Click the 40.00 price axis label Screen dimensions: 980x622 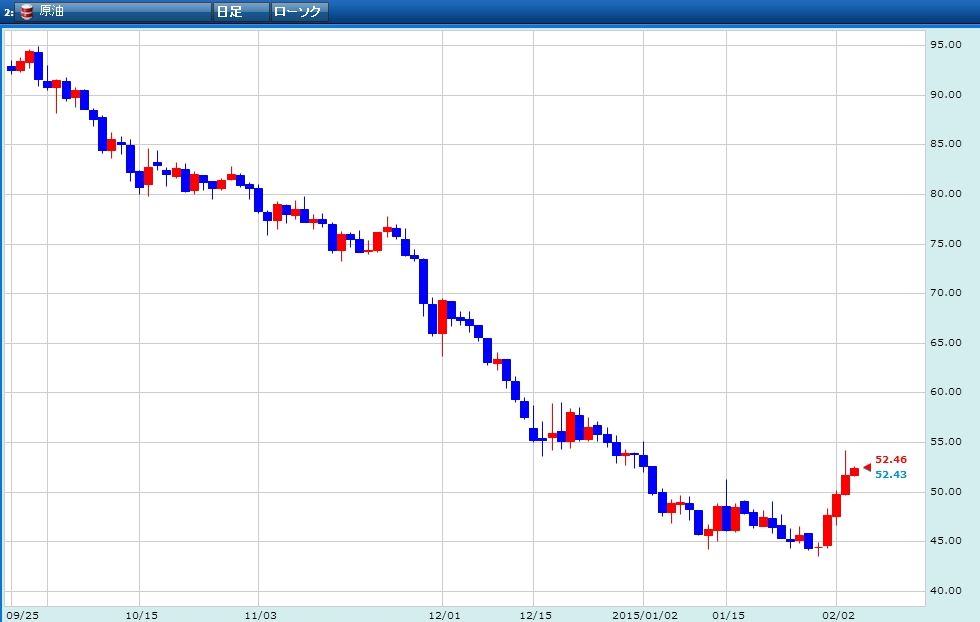point(945,591)
